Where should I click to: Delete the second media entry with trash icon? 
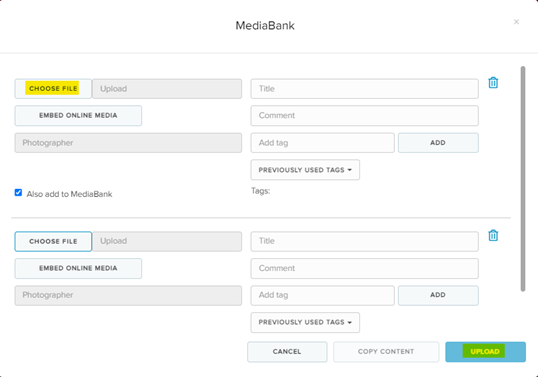pos(493,235)
